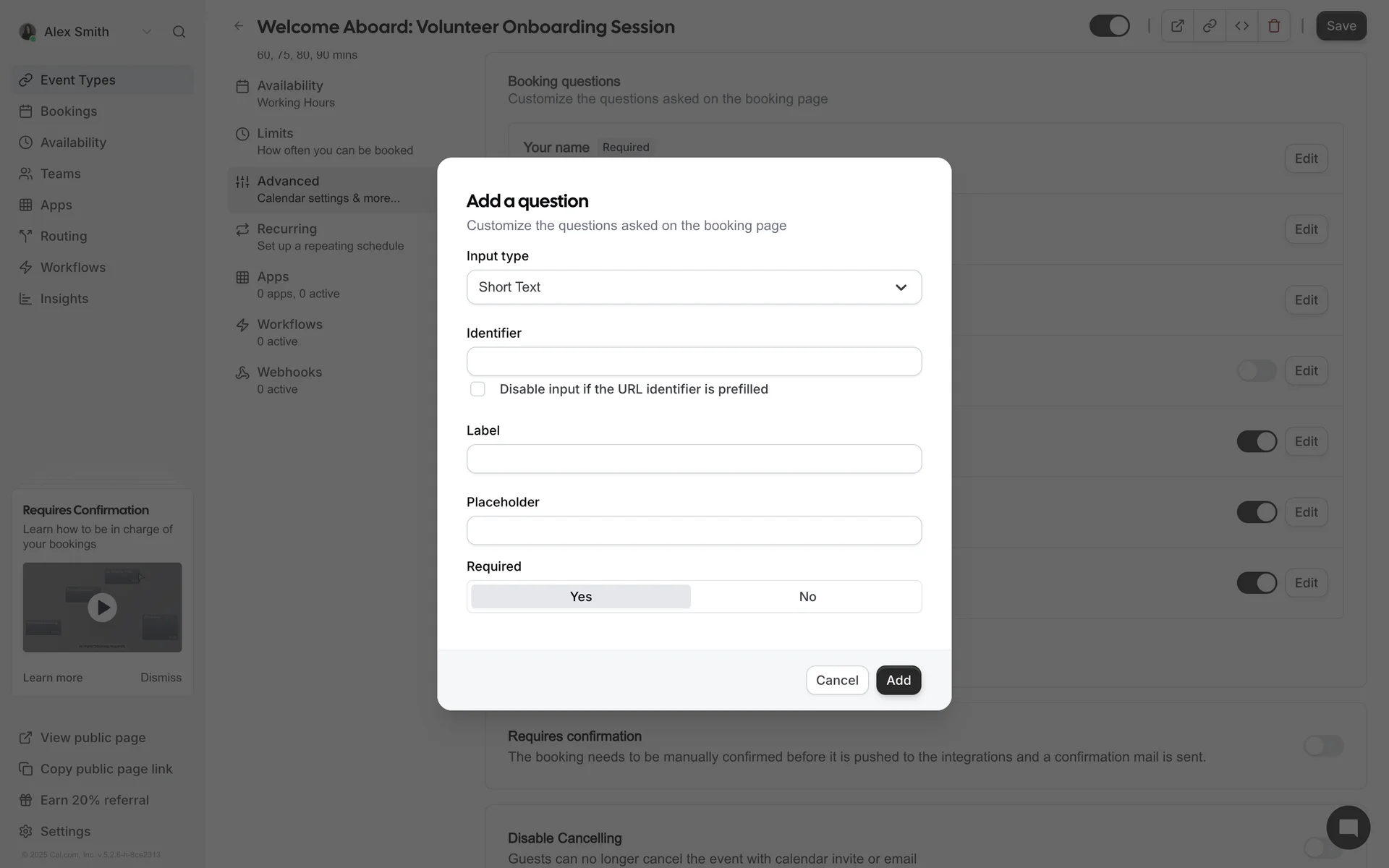Toggle event enabled switch in header
The image size is (1389, 868).
(x=1109, y=26)
